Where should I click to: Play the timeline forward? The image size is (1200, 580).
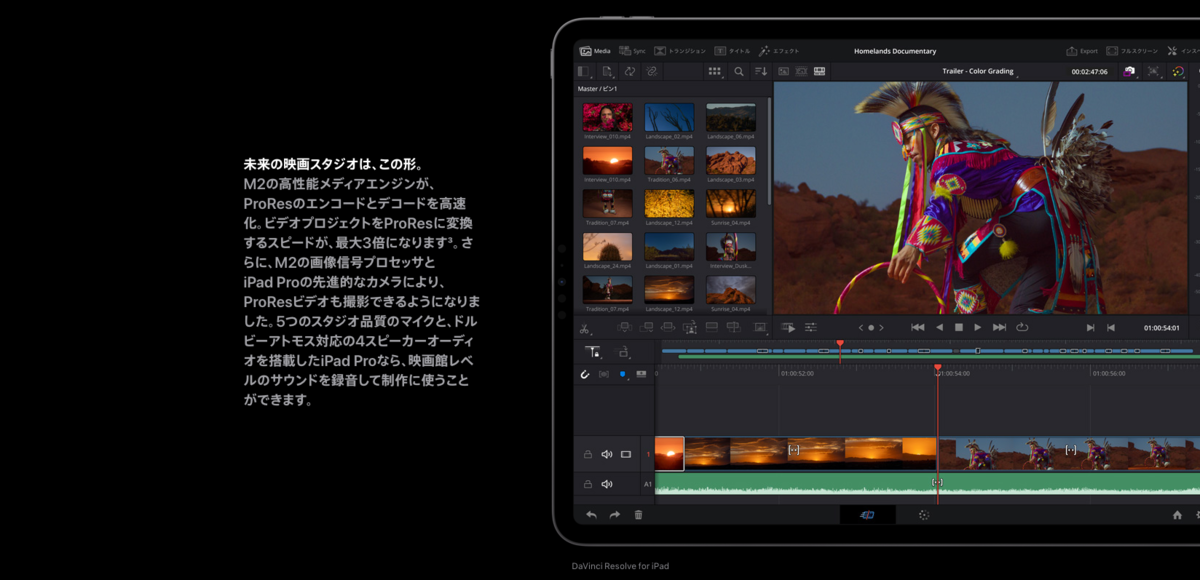coord(978,327)
